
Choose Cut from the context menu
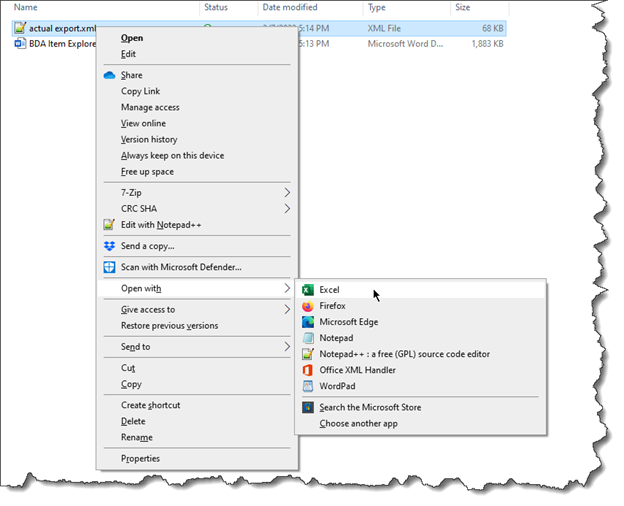click(197, 368)
